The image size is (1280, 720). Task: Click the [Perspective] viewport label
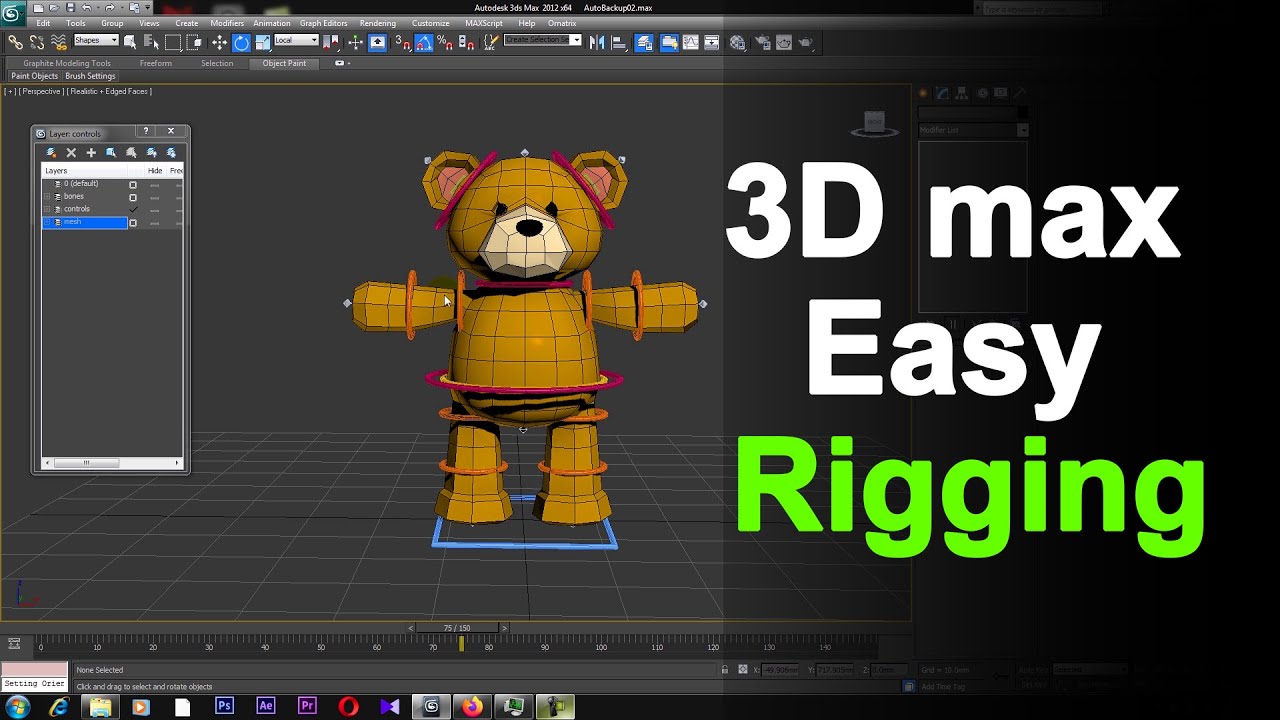point(41,91)
